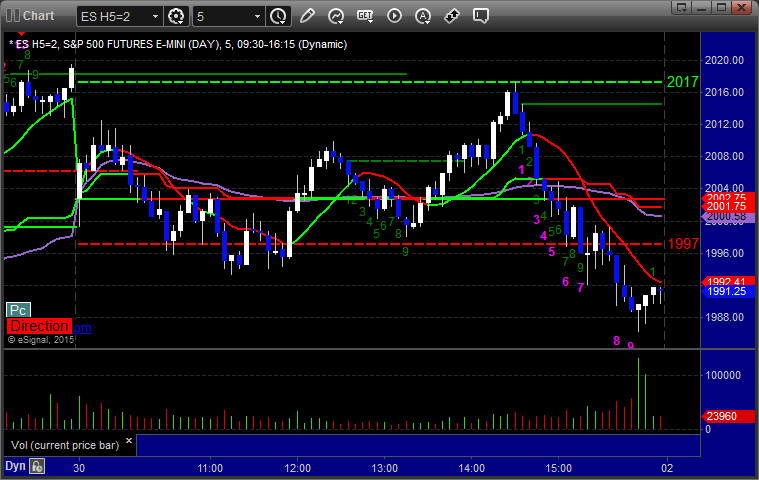Click the 100000 volume axis label

click(723, 375)
